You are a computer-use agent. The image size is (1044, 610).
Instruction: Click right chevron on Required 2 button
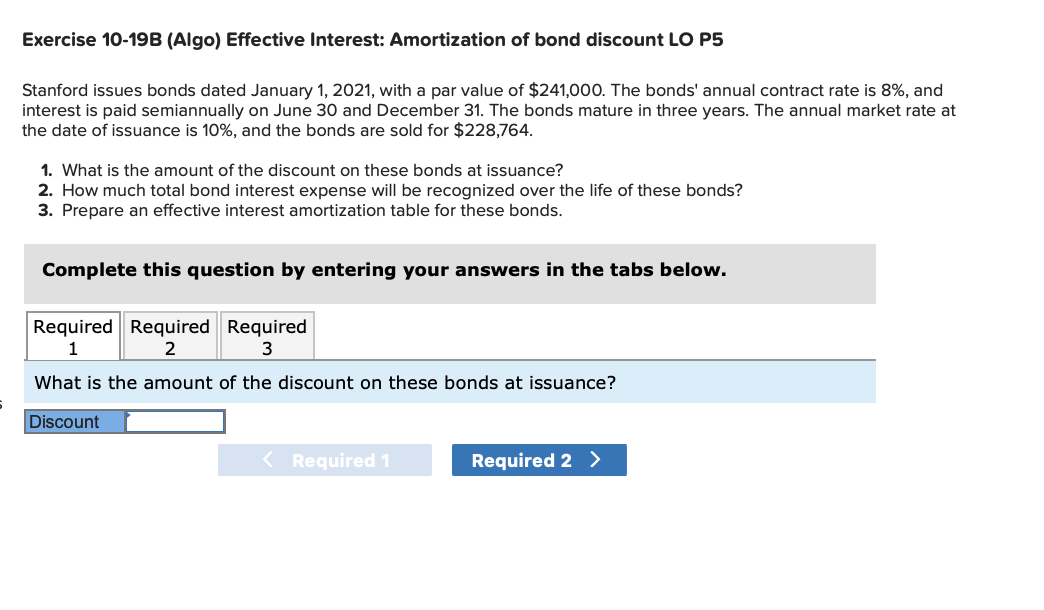(x=596, y=460)
